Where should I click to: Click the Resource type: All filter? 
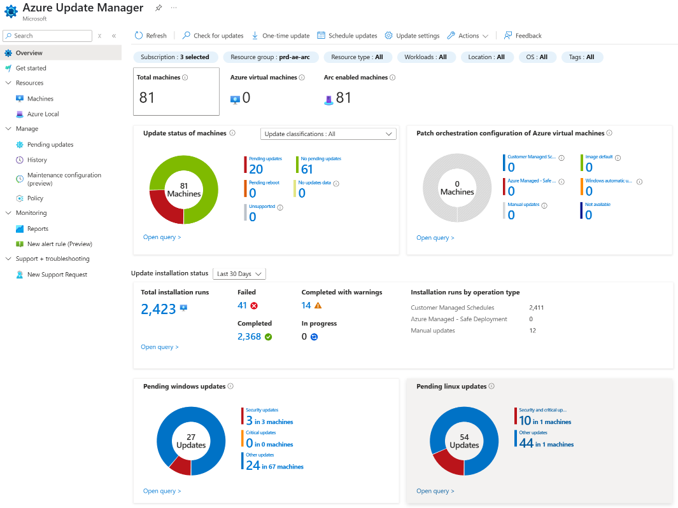357,57
